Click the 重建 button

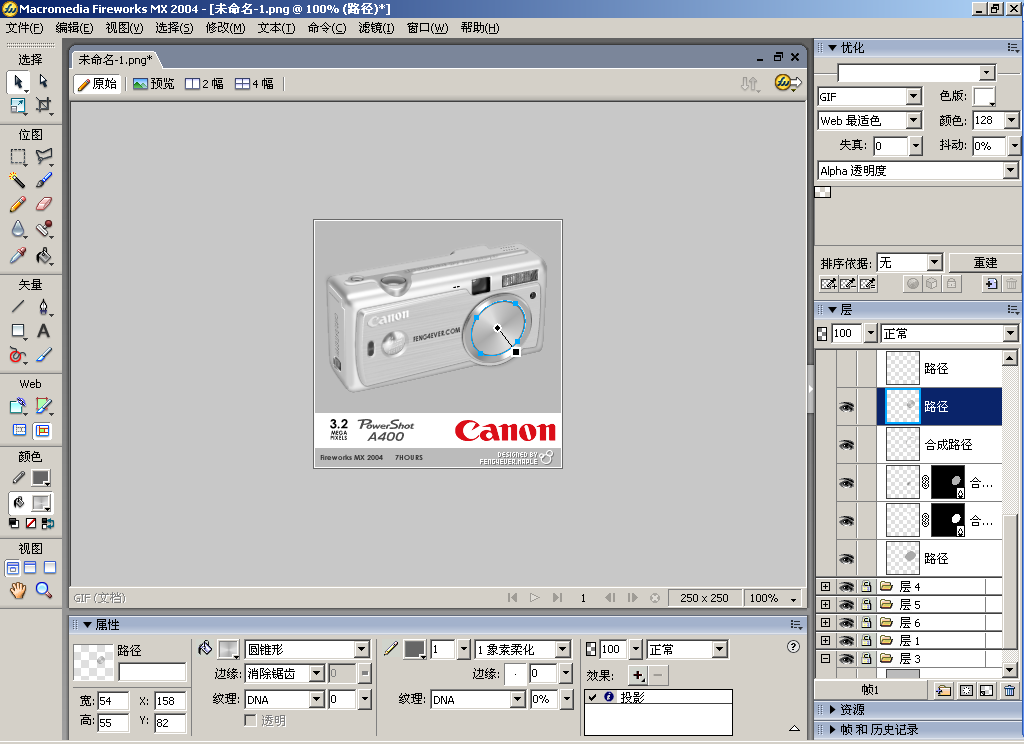(985, 263)
